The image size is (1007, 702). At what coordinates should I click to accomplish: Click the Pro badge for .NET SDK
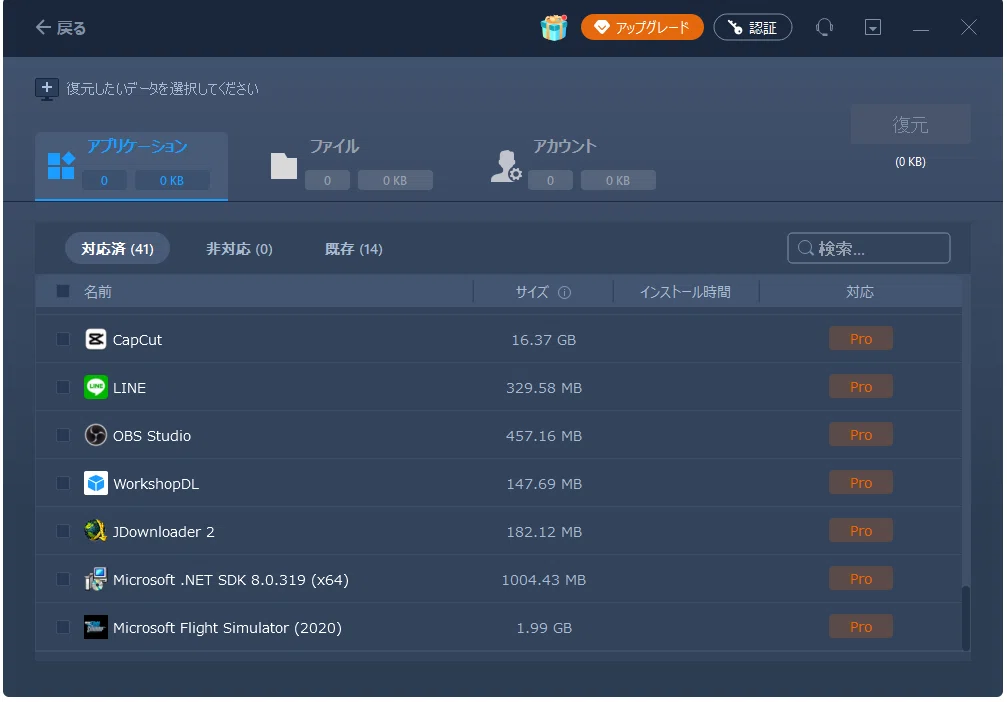tap(861, 579)
